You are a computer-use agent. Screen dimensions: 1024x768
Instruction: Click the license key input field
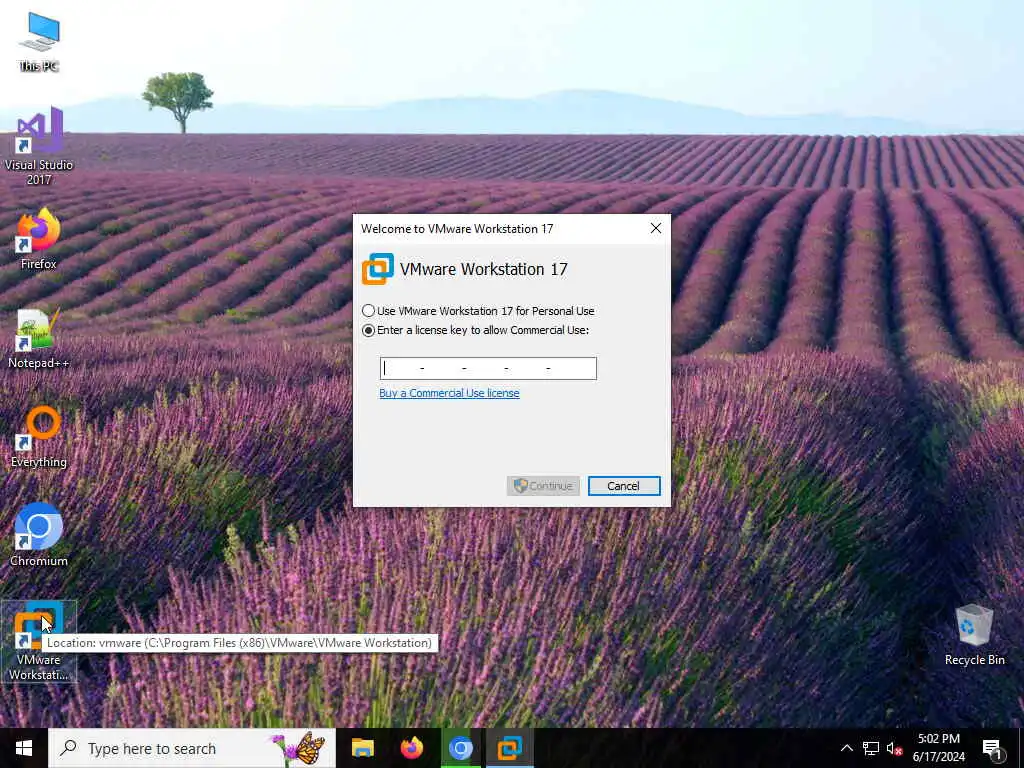pos(488,368)
